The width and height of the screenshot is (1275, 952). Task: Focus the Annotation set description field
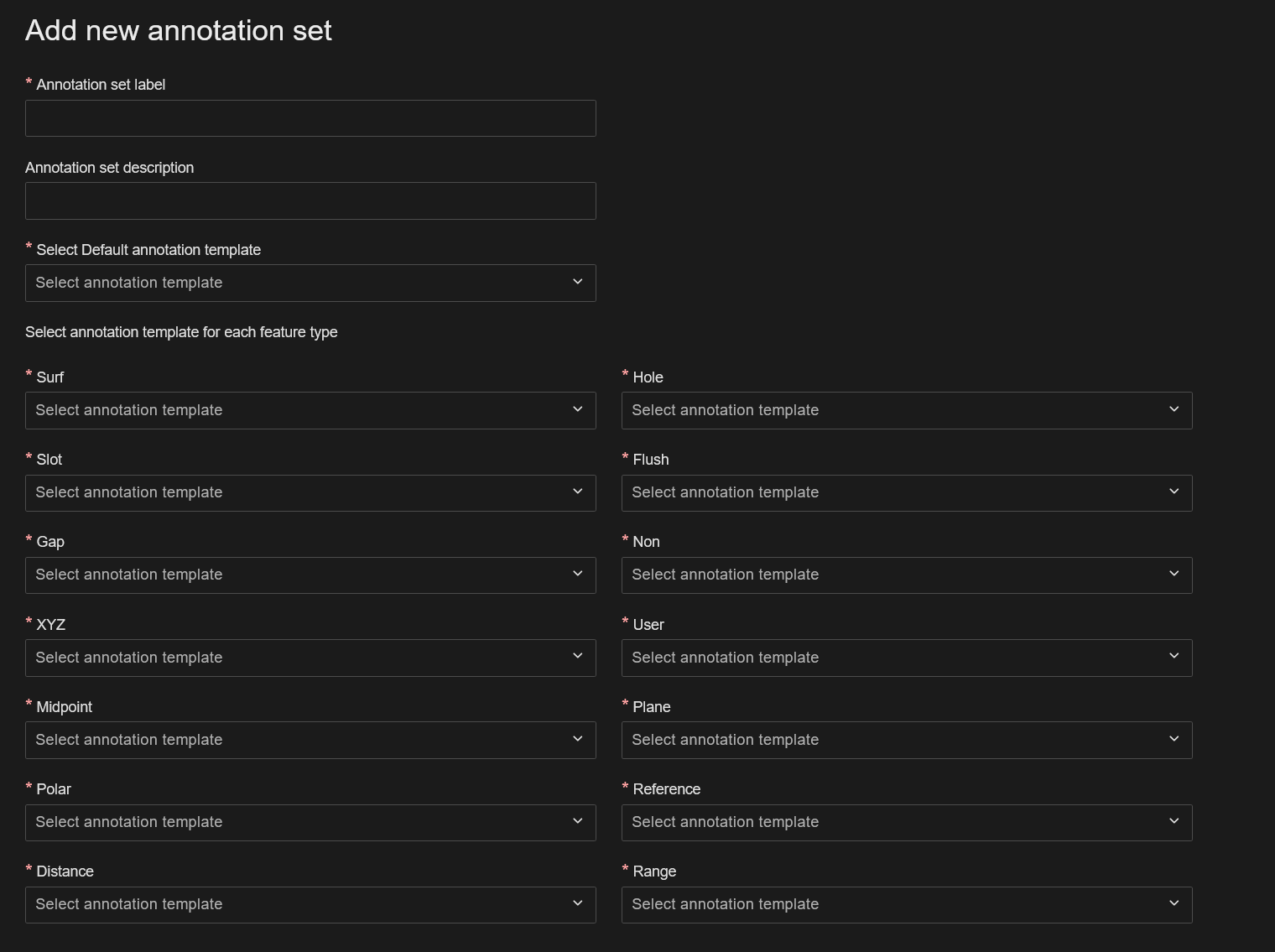310,201
